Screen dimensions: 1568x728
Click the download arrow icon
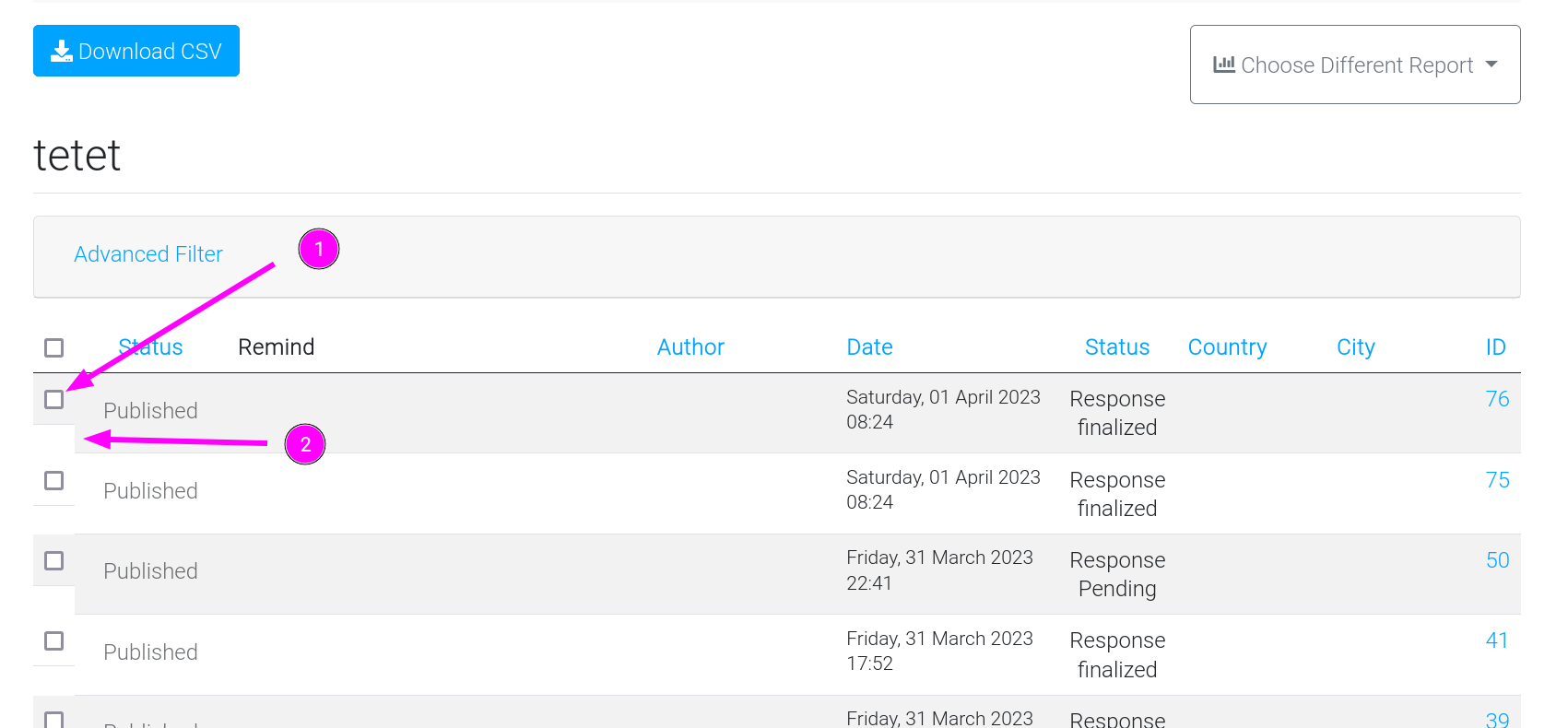[62, 51]
